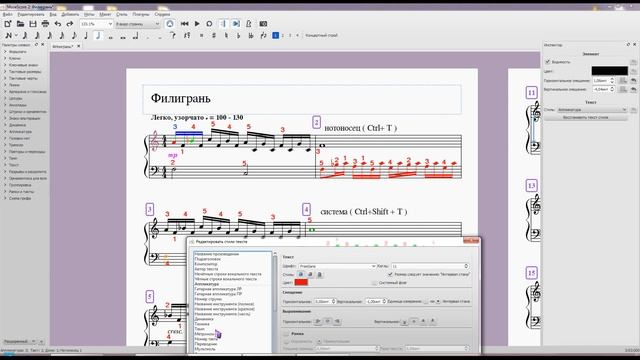Image resolution: width=640 pixels, height=360 pixels.
Task: Expand the Темп palette
Action: (13, 158)
